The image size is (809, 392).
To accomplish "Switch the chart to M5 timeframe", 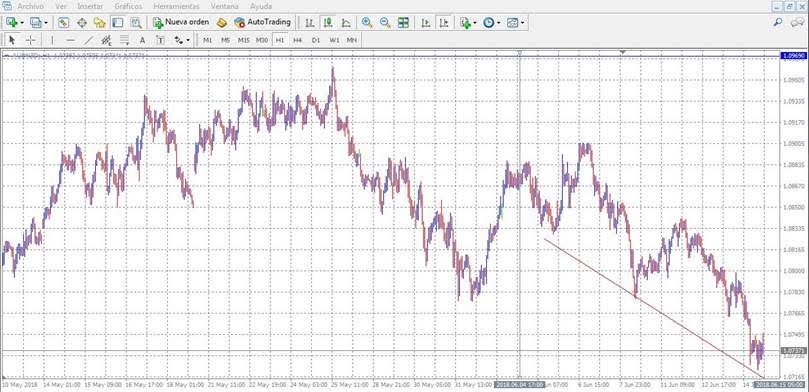I will [x=225, y=40].
